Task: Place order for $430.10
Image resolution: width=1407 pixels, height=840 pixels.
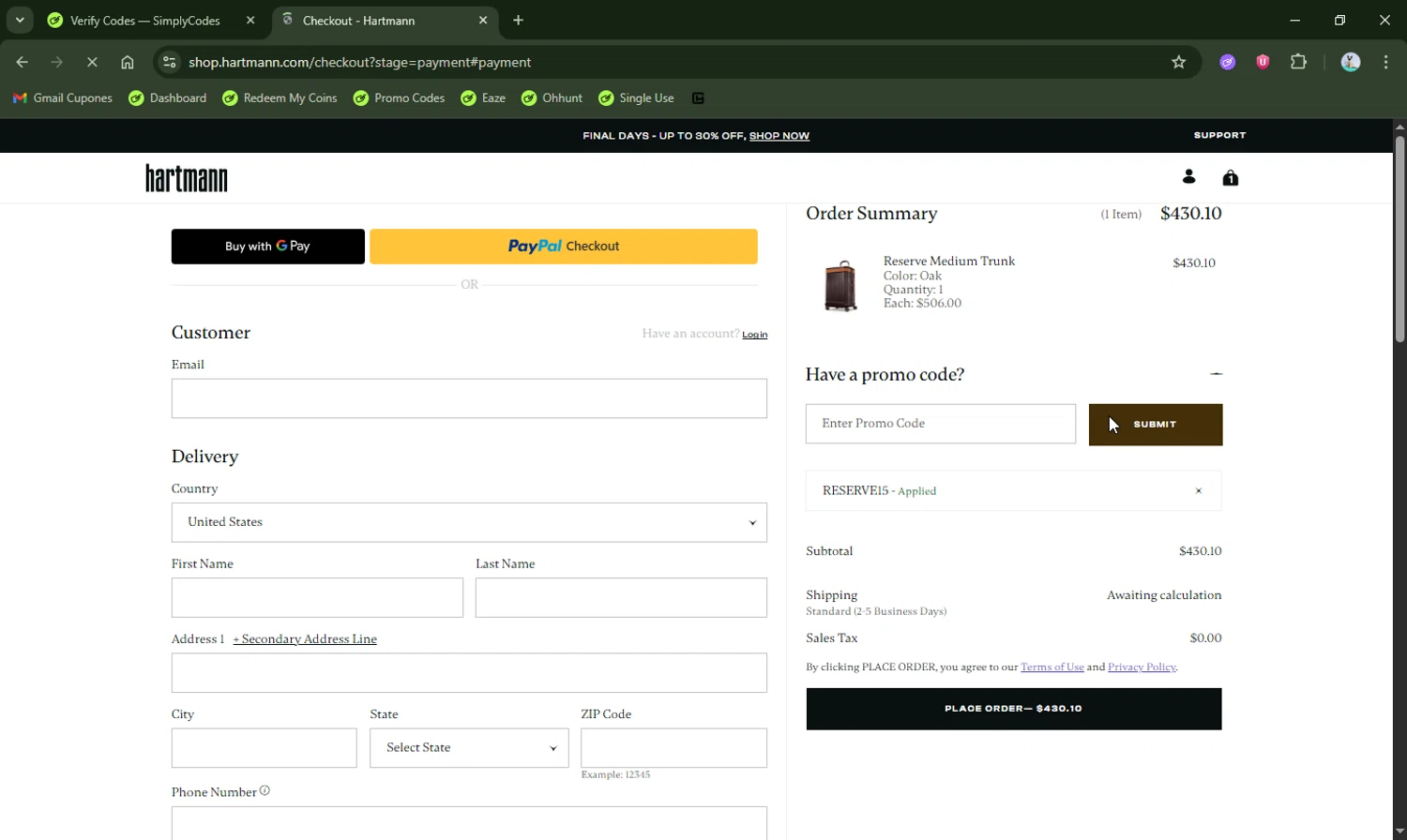Action: (1014, 709)
